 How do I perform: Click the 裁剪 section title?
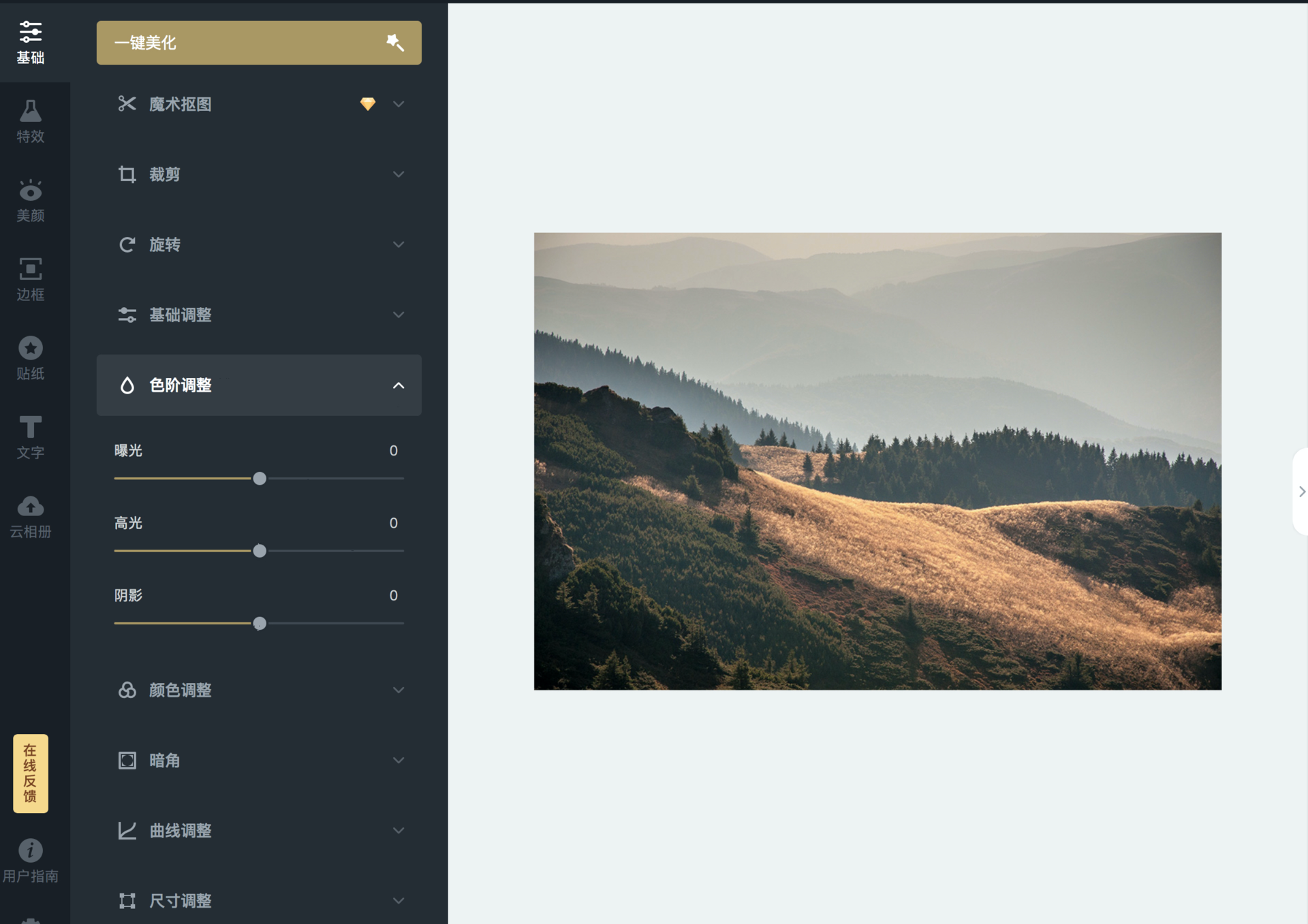click(x=165, y=174)
